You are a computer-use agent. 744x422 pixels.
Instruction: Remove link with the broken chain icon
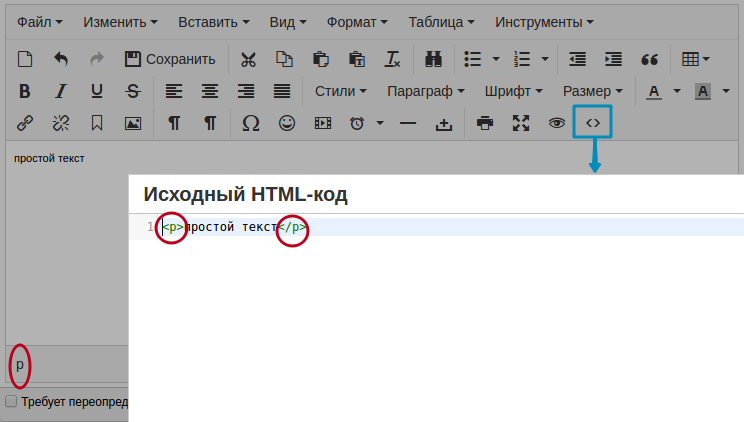click(x=61, y=123)
